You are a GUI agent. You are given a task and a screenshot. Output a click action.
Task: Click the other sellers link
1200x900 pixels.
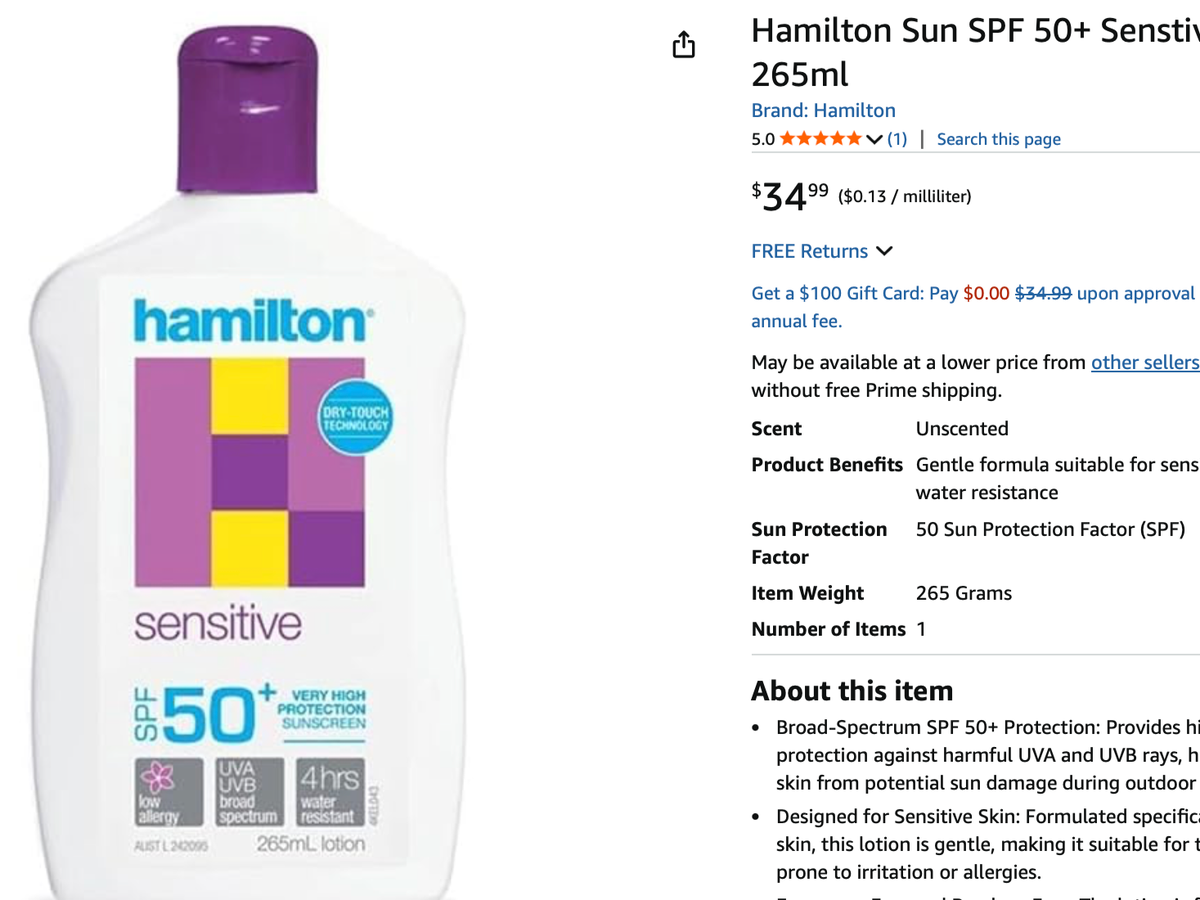click(x=1145, y=362)
